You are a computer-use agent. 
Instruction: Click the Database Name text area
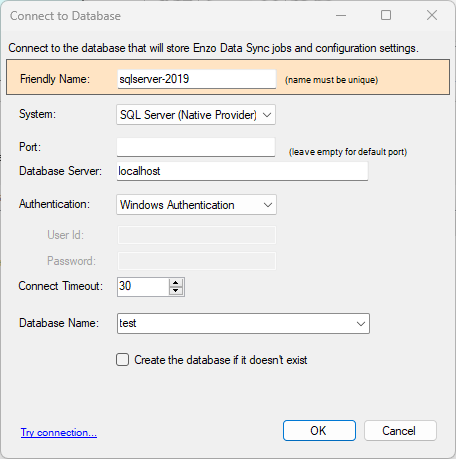[x=235, y=323]
